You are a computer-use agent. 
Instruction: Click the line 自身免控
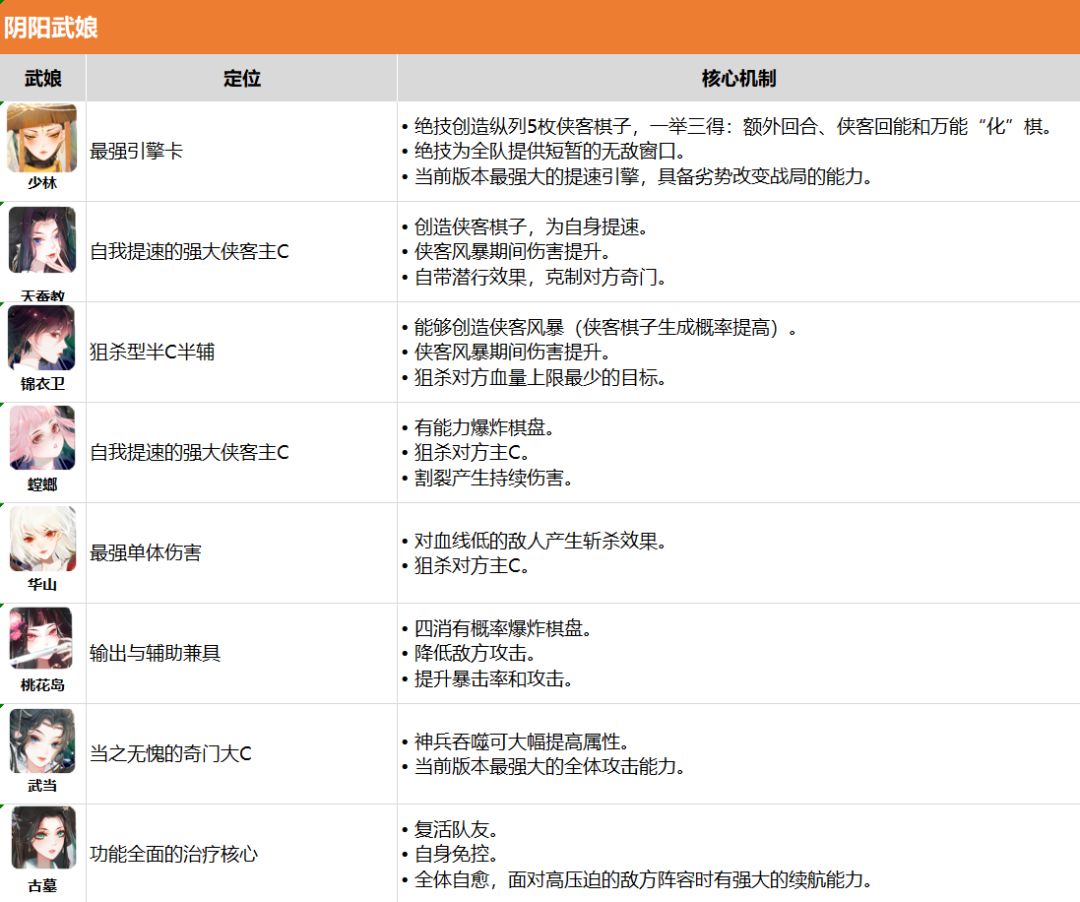(450, 854)
